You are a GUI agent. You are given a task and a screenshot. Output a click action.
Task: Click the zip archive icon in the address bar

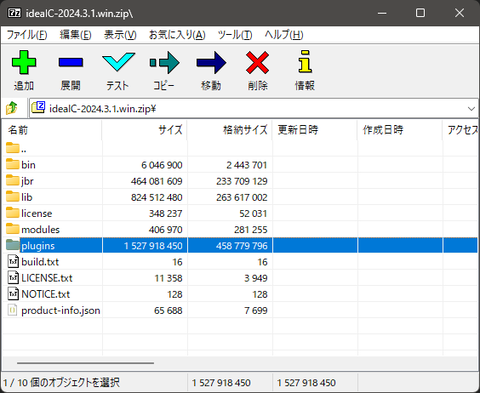(38, 108)
